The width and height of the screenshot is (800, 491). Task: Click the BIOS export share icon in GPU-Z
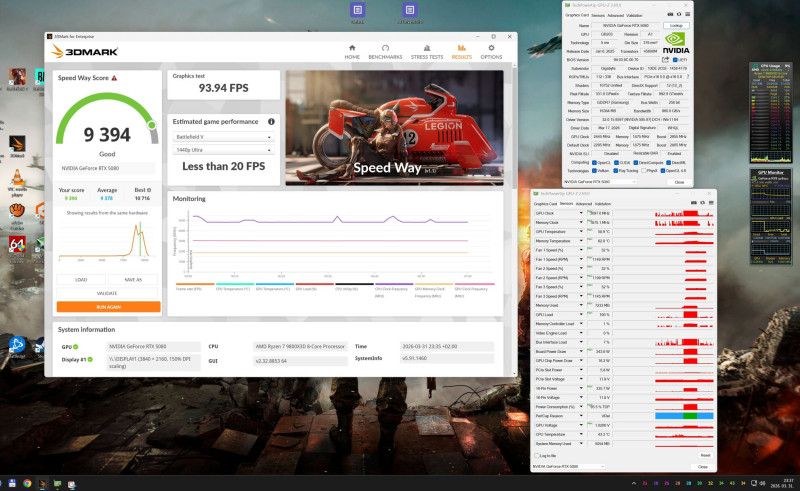[666, 60]
